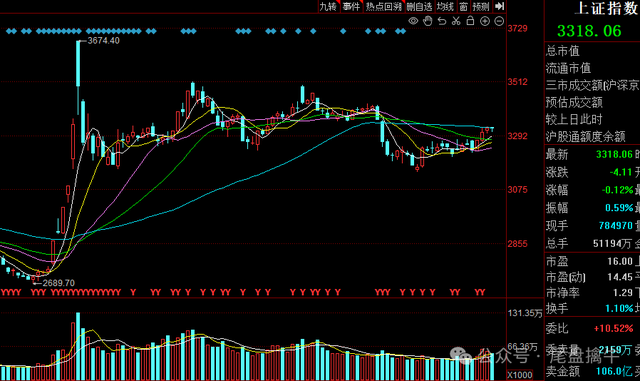Toggle the chart lock icon
Image resolution: width=640 pixels, height=381 pixels.
[470, 20]
